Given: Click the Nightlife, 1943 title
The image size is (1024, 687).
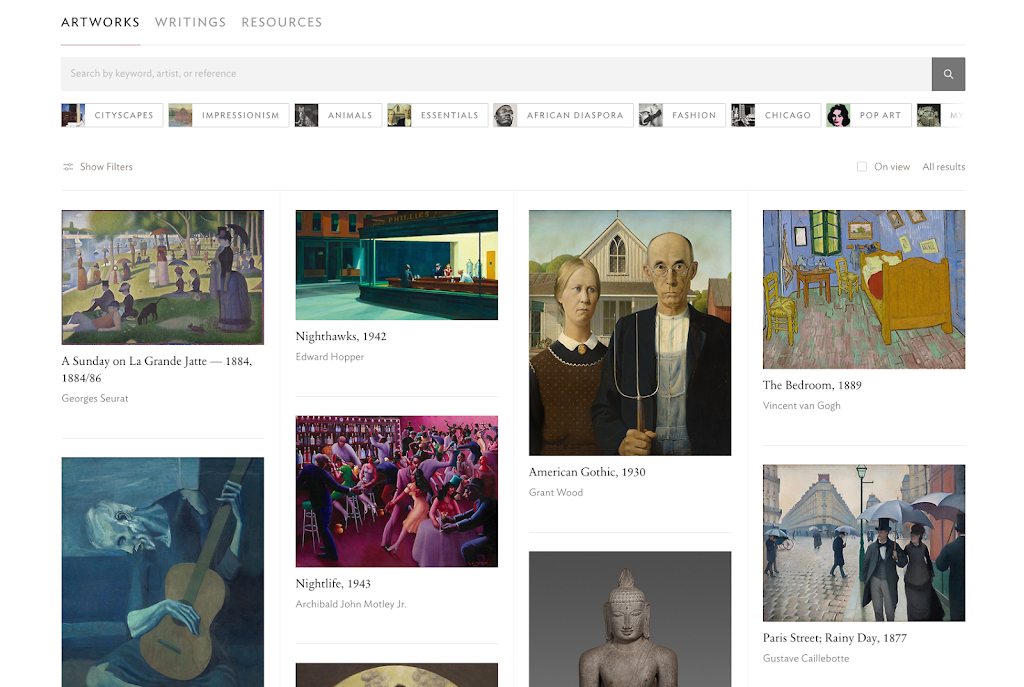Looking at the screenshot, I should 333,584.
